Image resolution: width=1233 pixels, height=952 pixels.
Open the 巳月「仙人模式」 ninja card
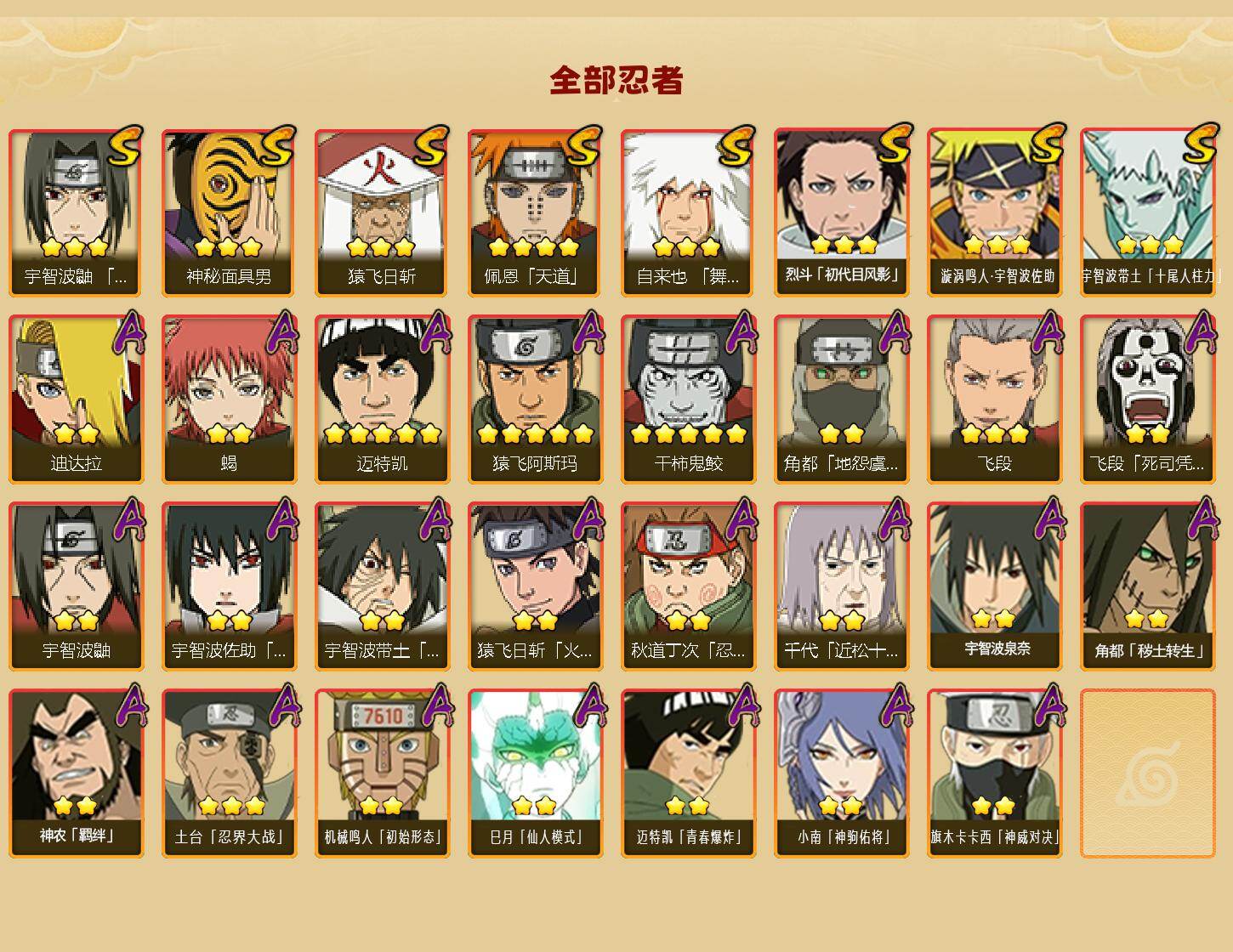(535, 773)
